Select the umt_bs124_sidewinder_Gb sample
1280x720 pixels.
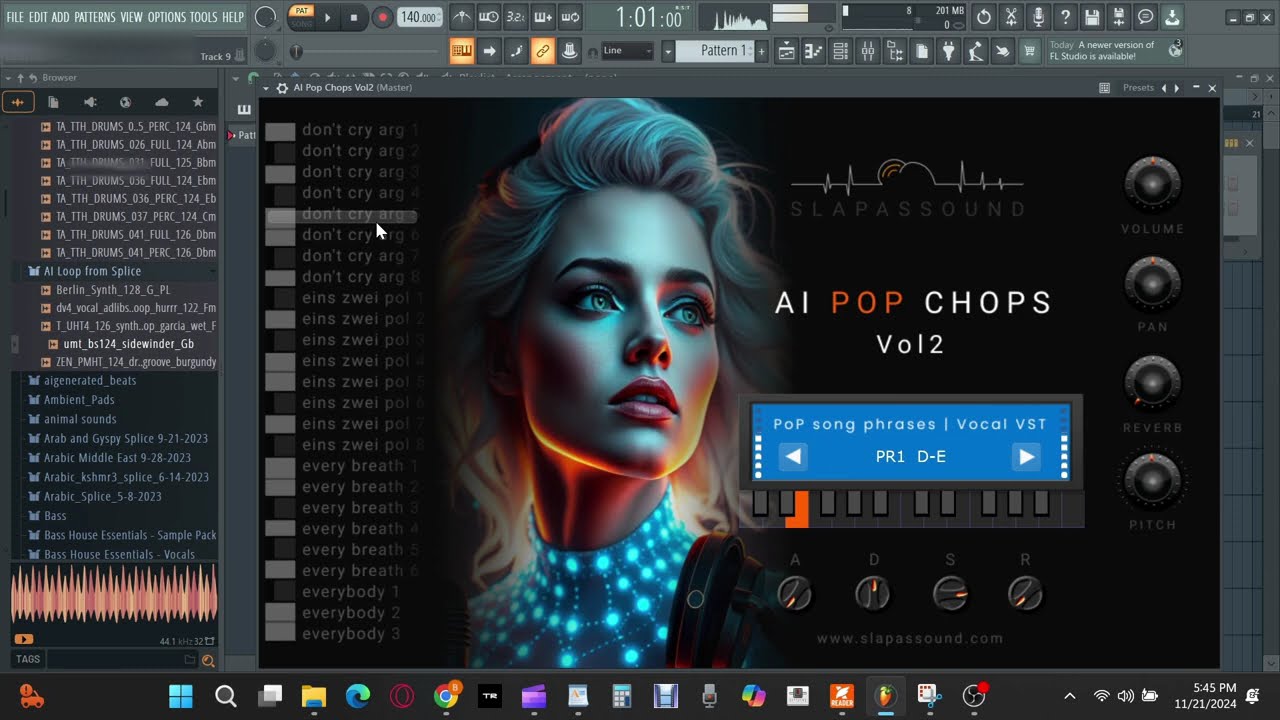(x=129, y=344)
